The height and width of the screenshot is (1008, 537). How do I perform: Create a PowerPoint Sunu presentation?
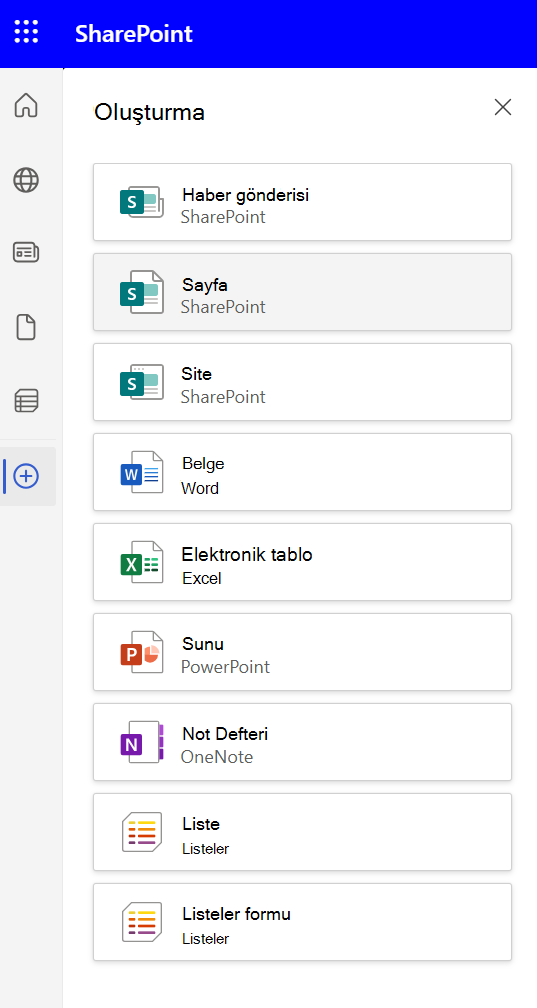pos(302,652)
